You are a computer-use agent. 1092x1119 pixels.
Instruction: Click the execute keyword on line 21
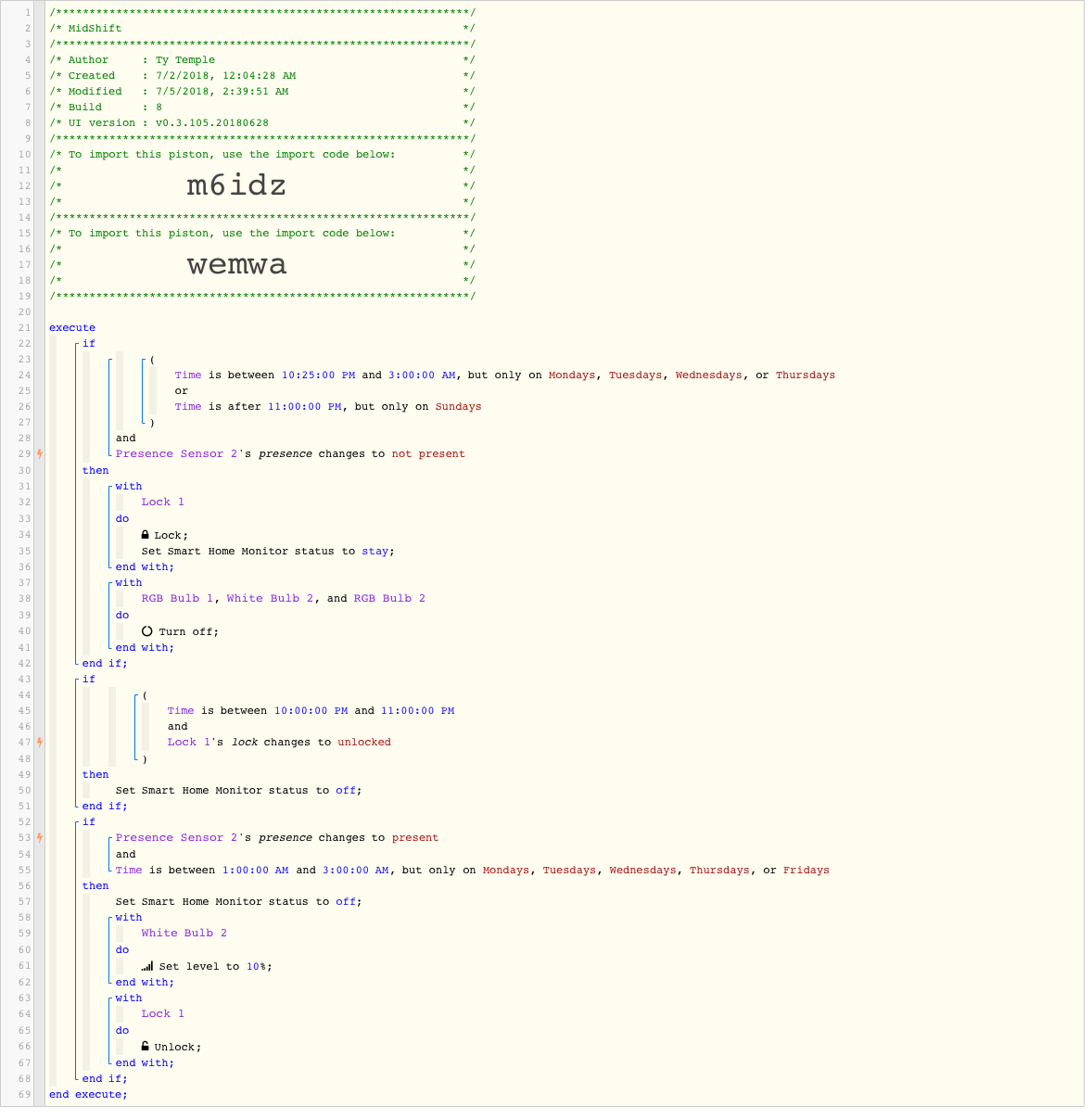point(72,328)
